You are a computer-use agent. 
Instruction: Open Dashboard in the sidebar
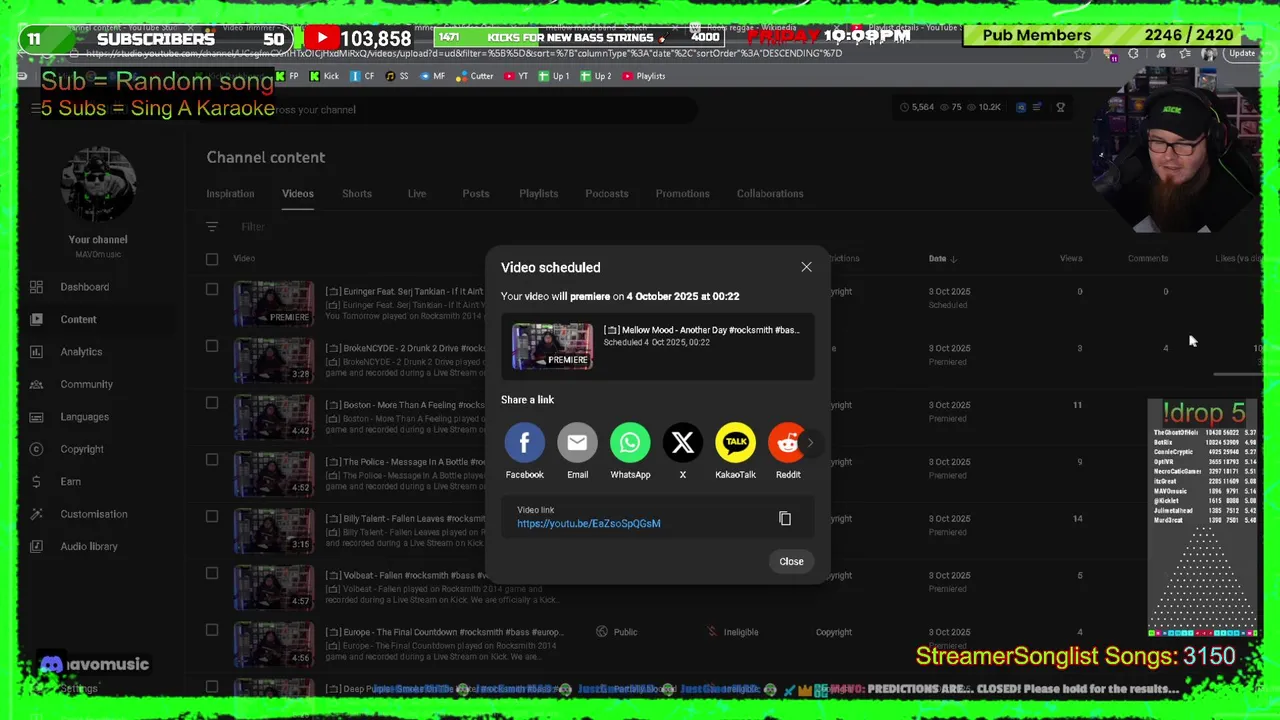[x=84, y=287]
